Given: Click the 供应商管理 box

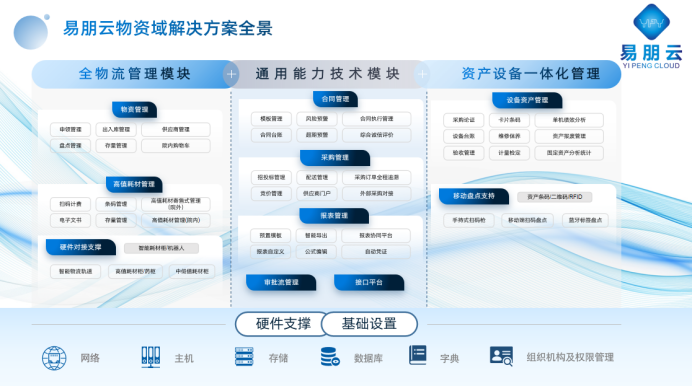Looking at the screenshot, I should 176,129.
